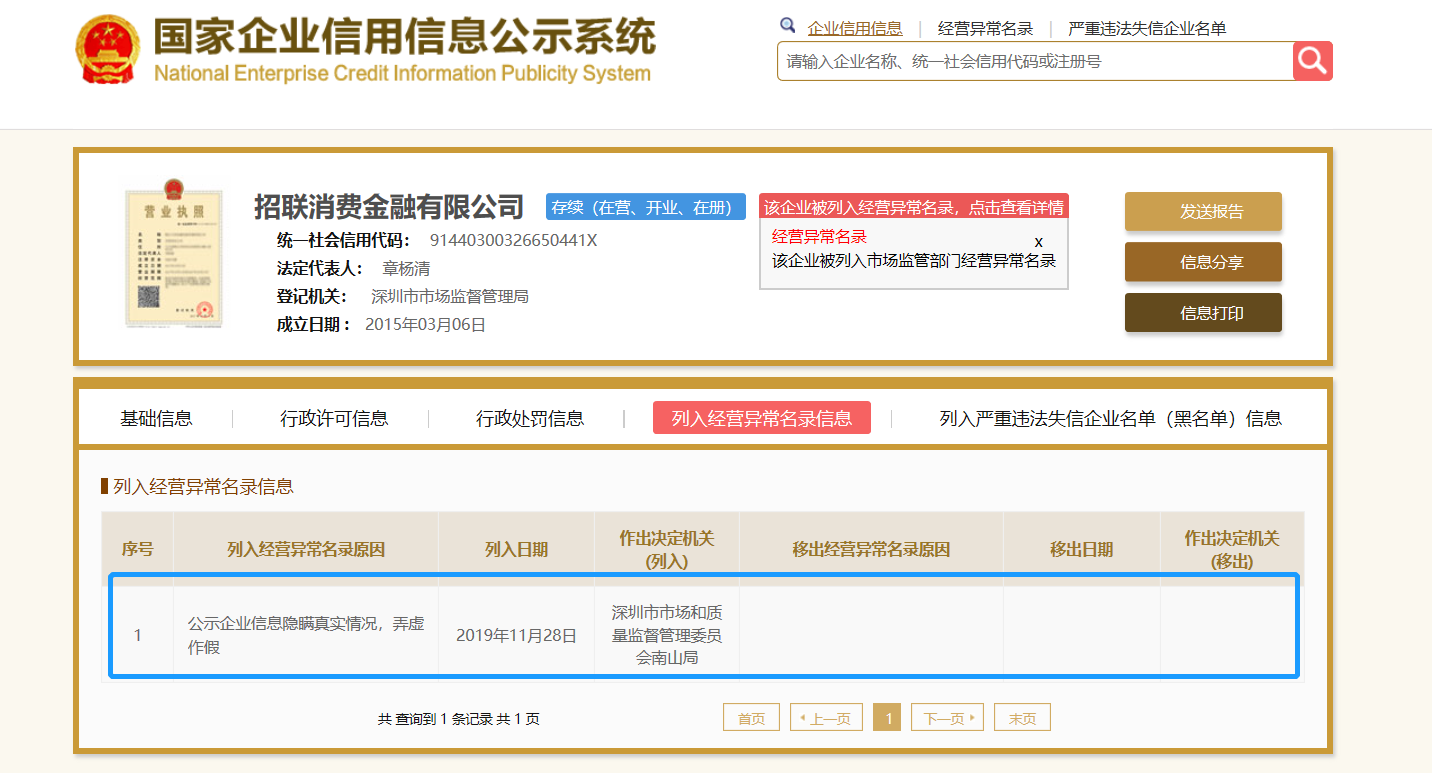Click the red search magnifier button
The width and height of the screenshot is (1432, 773).
pyautogui.click(x=1313, y=61)
